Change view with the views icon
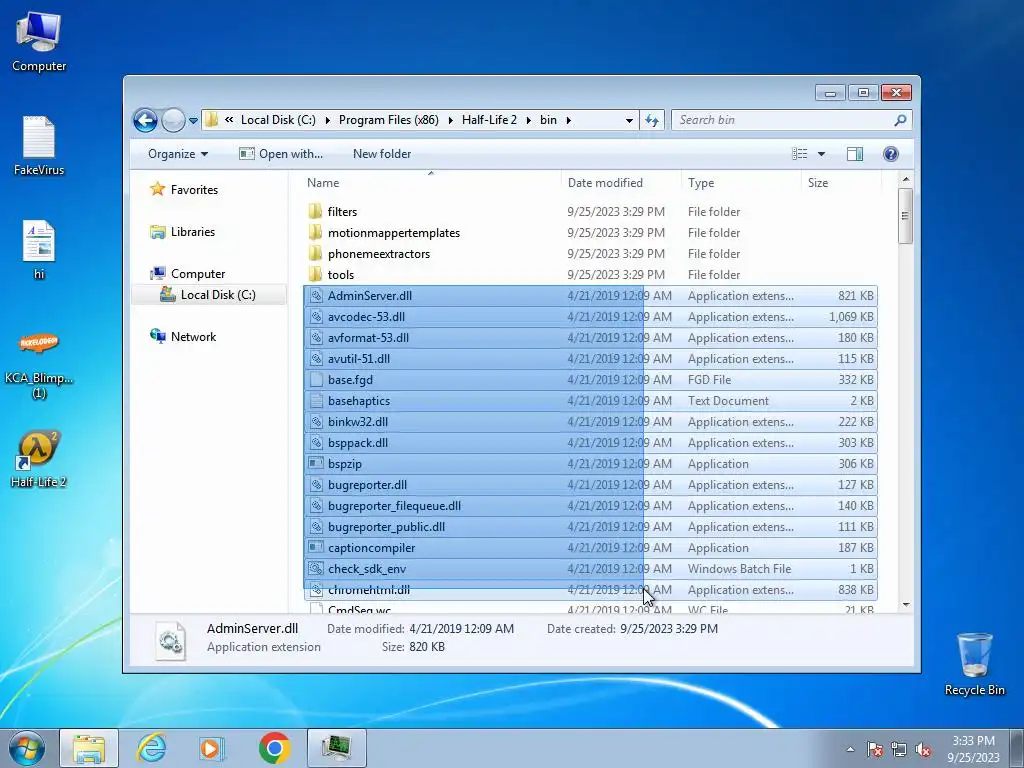Image resolution: width=1024 pixels, height=768 pixels. pos(800,154)
